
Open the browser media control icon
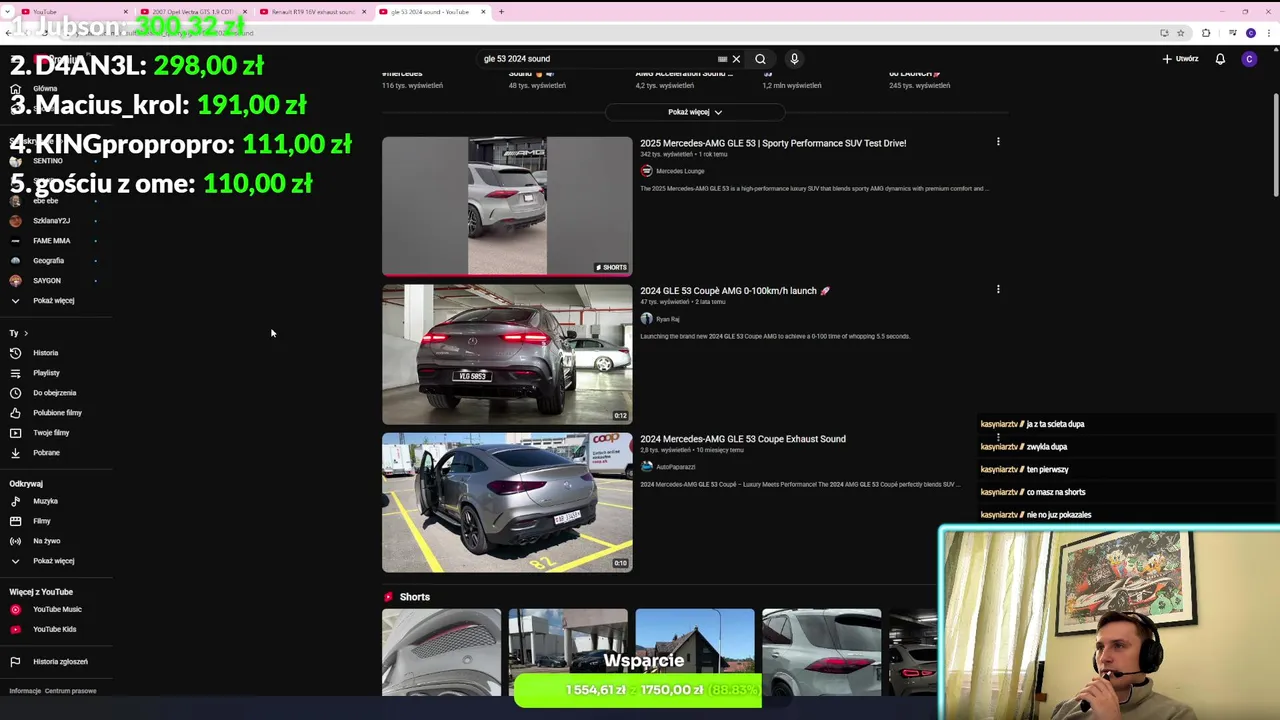pyautogui.click(x=1231, y=33)
